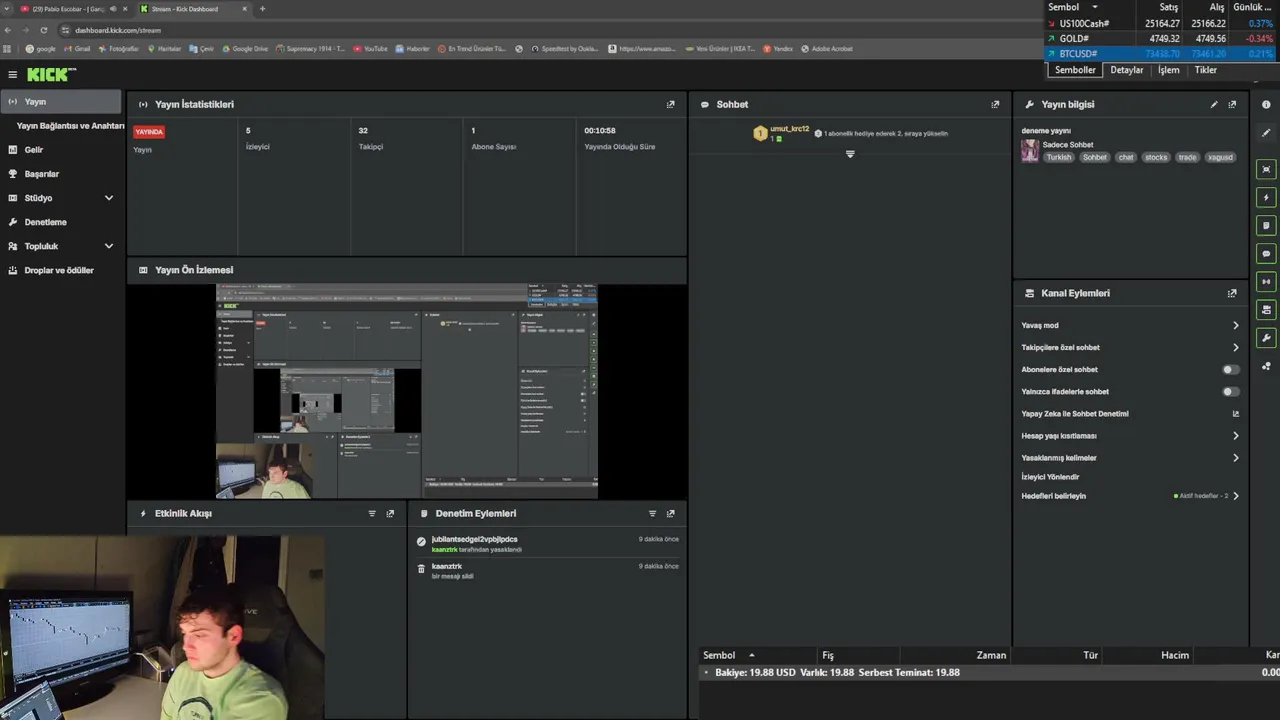Pop out the Yayın bilgisi panel
This screenshot has width=1280, height=720.
[1232, 104]
